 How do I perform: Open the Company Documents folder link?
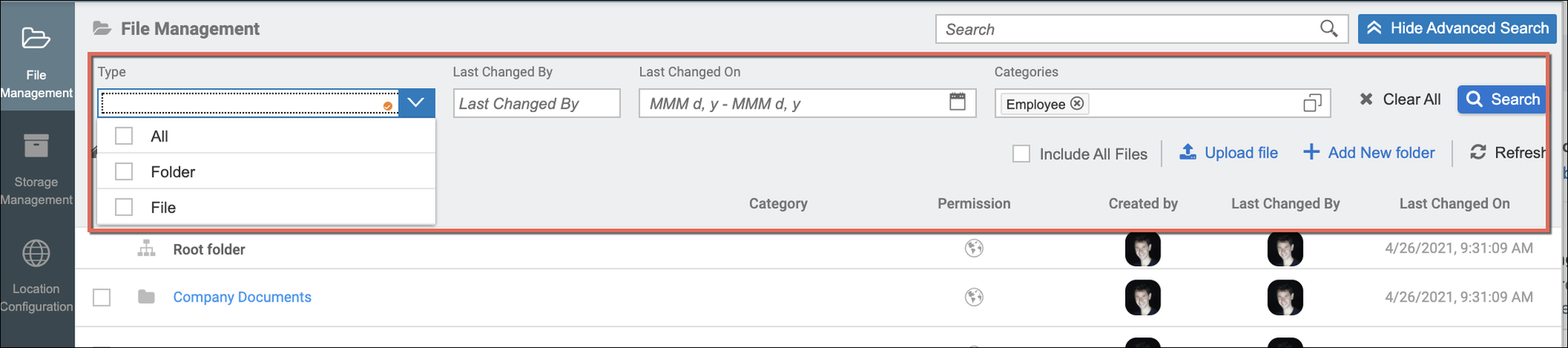pyautogui.click(x=242, y=297)
